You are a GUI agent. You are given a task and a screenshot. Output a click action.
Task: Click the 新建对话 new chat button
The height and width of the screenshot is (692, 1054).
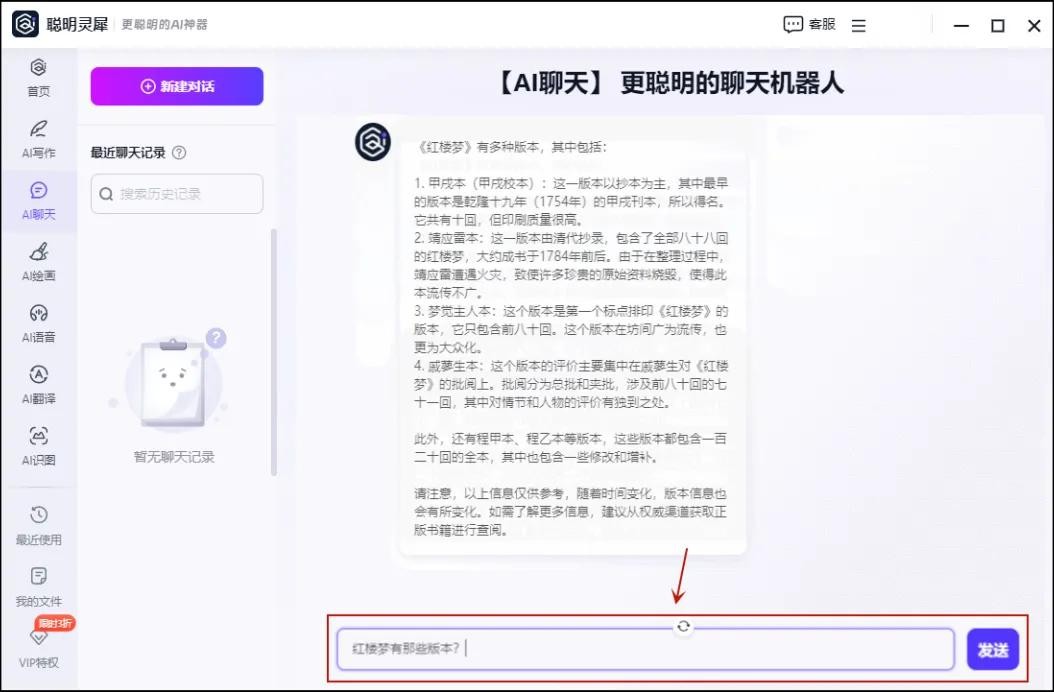(x=177, y=86)
